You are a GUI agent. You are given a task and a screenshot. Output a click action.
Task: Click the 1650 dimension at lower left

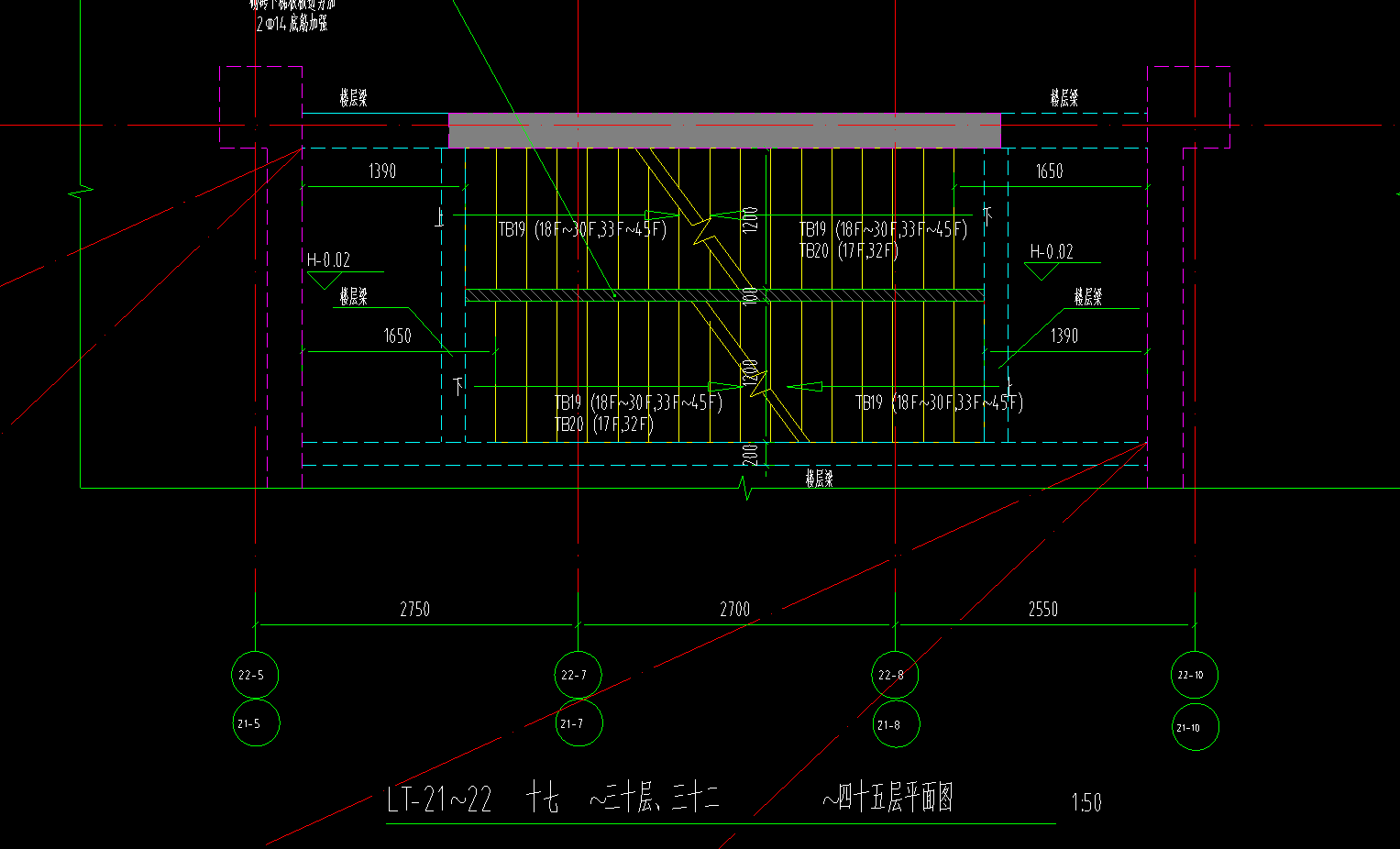pyautogui.click(x=397, y=336)
